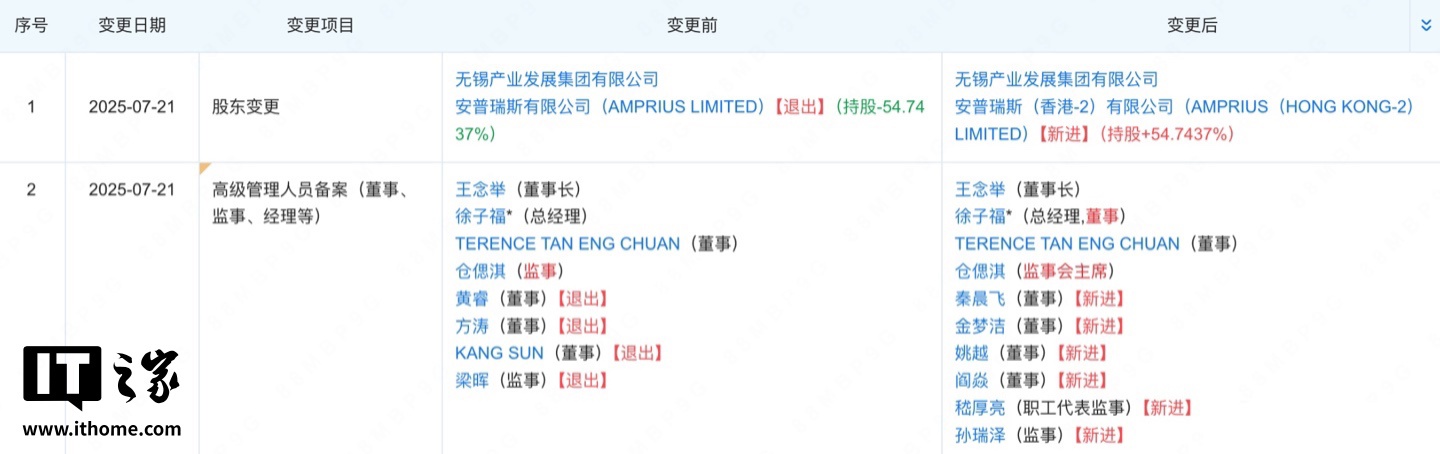The height and width of the screenshot is (454, 1440).
Task: Click the 变更日期 column header
Action: (131, 26)
